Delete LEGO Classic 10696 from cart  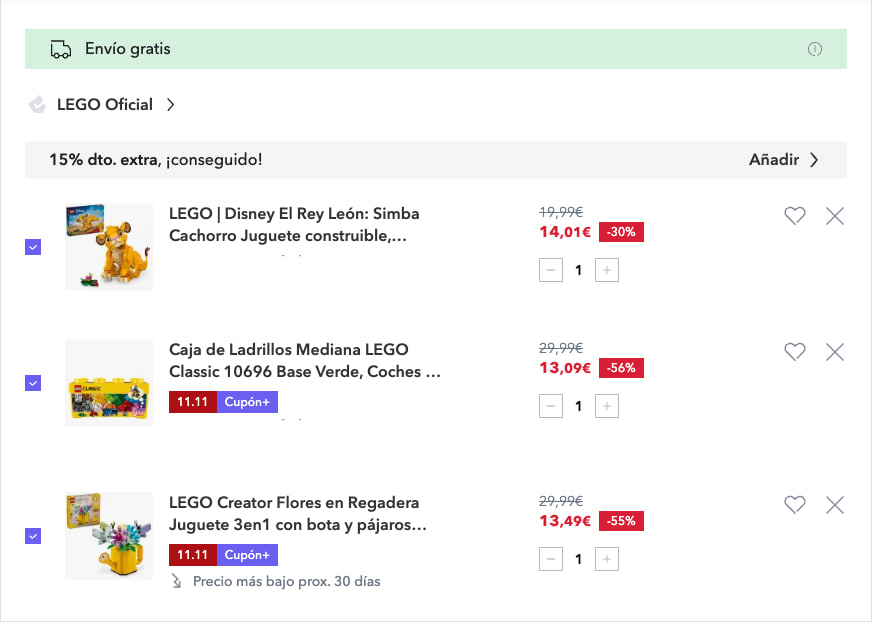(x=835, y=352)
